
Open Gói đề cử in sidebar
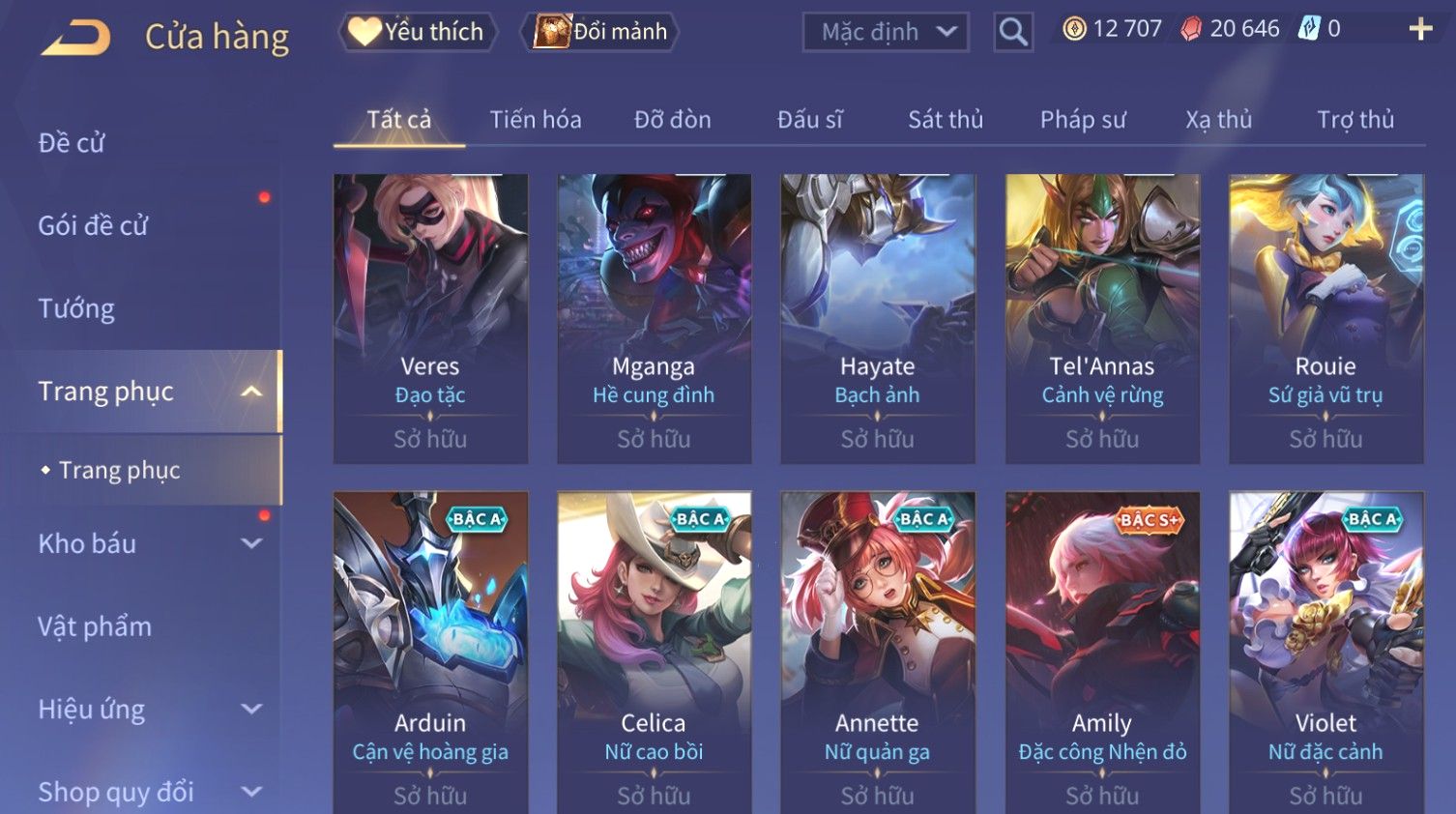93,225
